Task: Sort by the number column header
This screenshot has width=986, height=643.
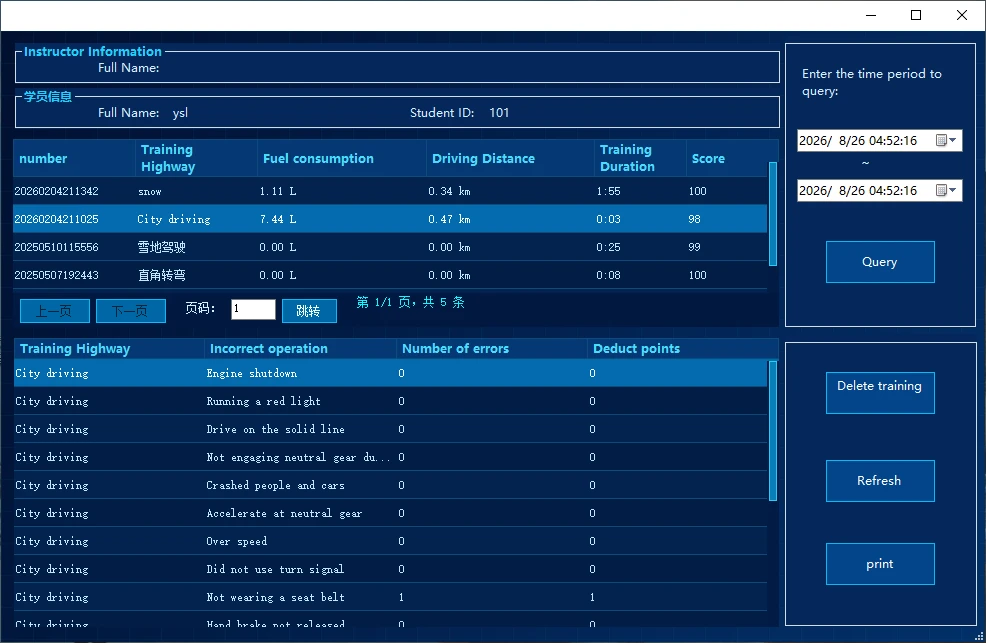Action: click(x=74, y=158)
